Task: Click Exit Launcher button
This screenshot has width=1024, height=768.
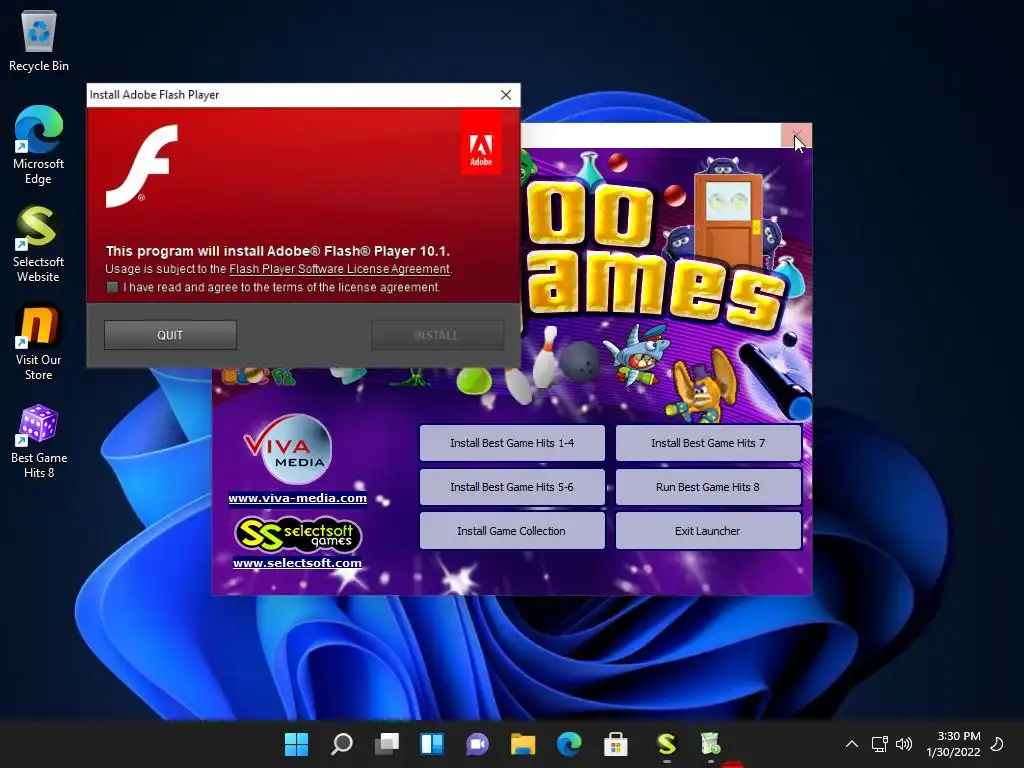Action: pos(709,531)
